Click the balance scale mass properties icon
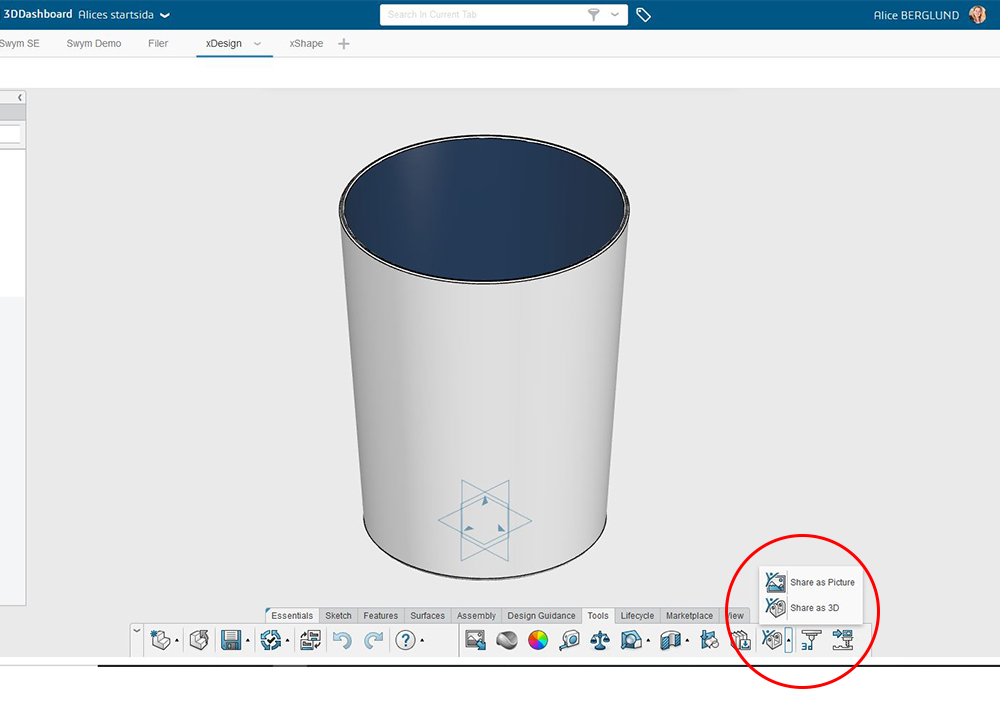Image resolution: width=1000 pixels, height=710 pixels. point(600,641)
